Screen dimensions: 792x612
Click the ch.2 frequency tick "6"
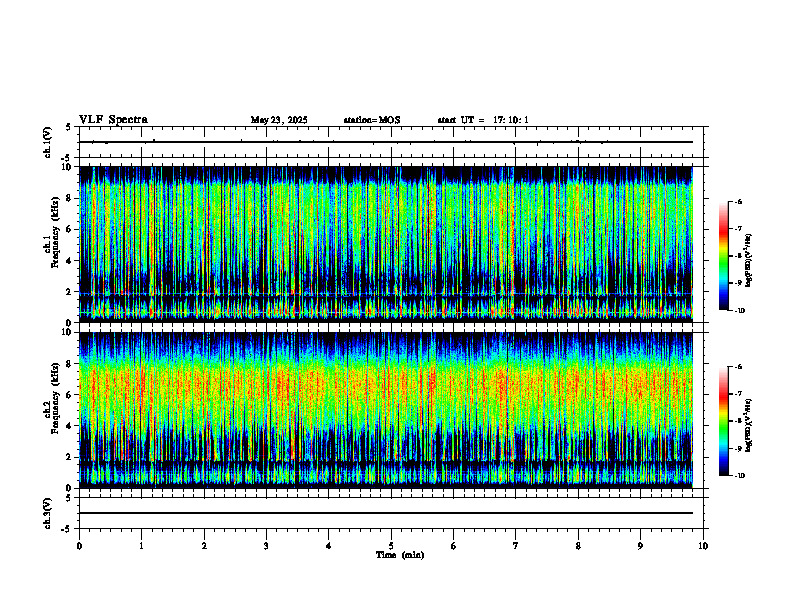click(69, 395)
